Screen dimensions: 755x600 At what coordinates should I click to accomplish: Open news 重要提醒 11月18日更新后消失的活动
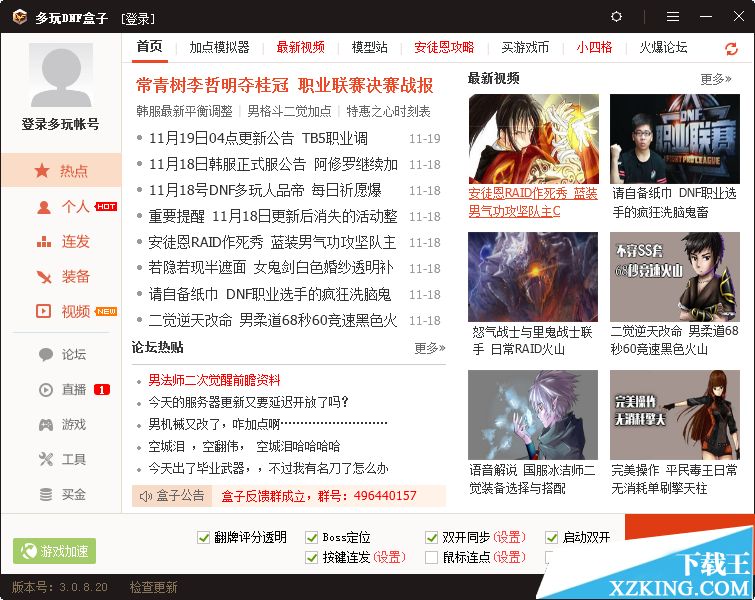tap(273, 217)
